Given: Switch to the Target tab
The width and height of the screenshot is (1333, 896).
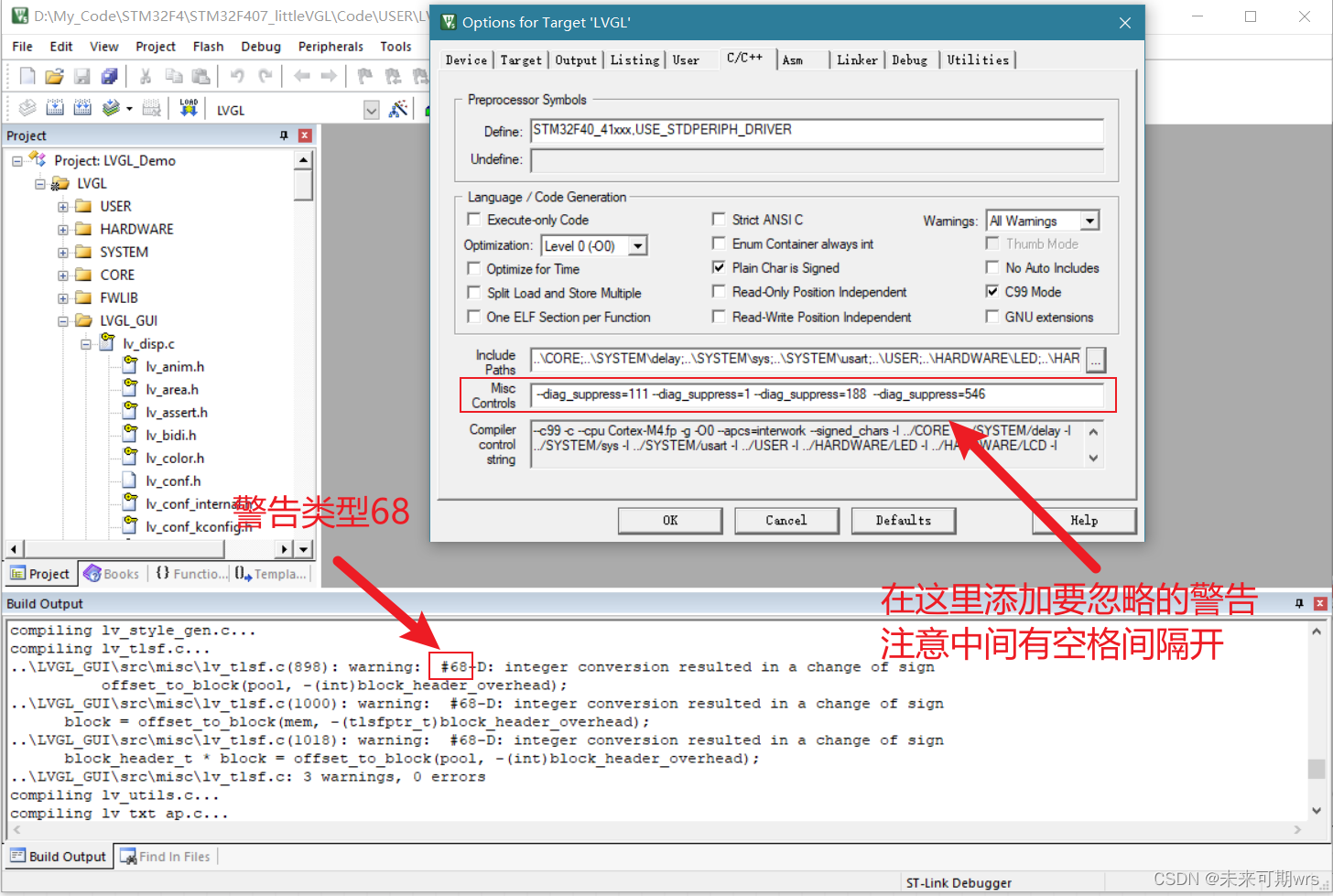Looking at the screenshot, I should [x=521, y=59].
